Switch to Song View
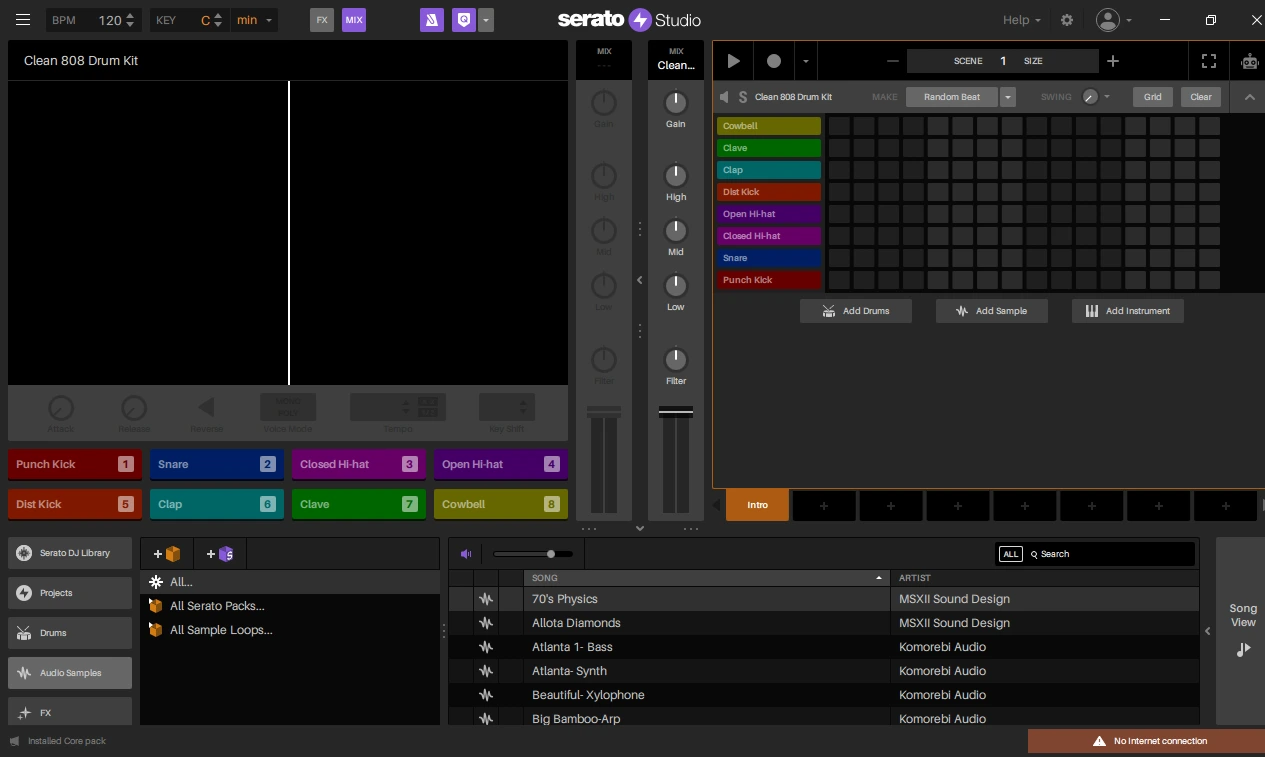Screen dimensions: 1265x757 1243,630
